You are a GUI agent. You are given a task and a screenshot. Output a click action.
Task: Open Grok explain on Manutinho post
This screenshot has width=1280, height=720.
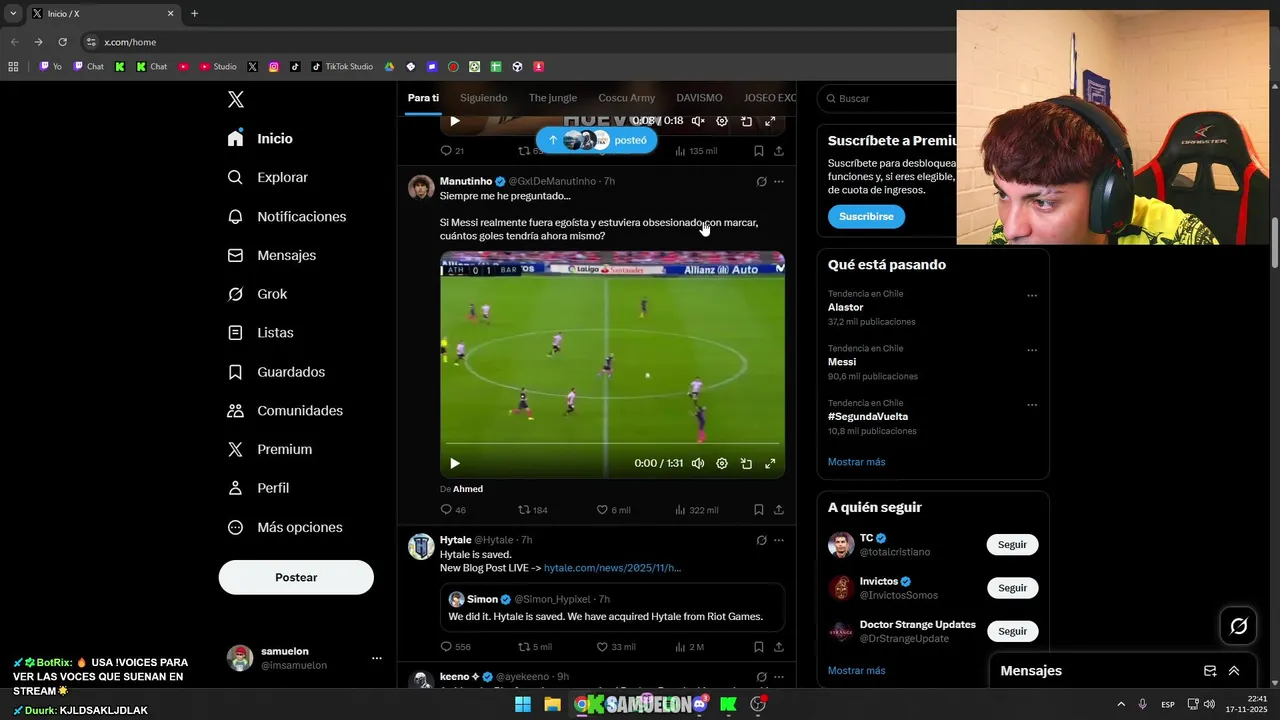[x=761, y=182]
